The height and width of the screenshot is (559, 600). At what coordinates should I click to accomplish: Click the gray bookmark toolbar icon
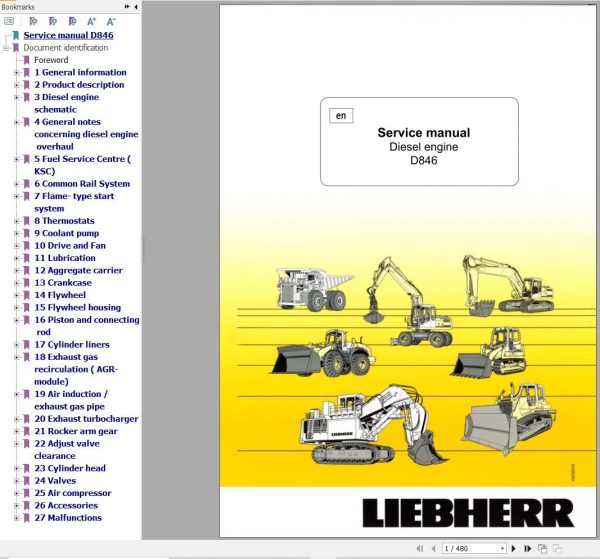(x=33, y=22)
